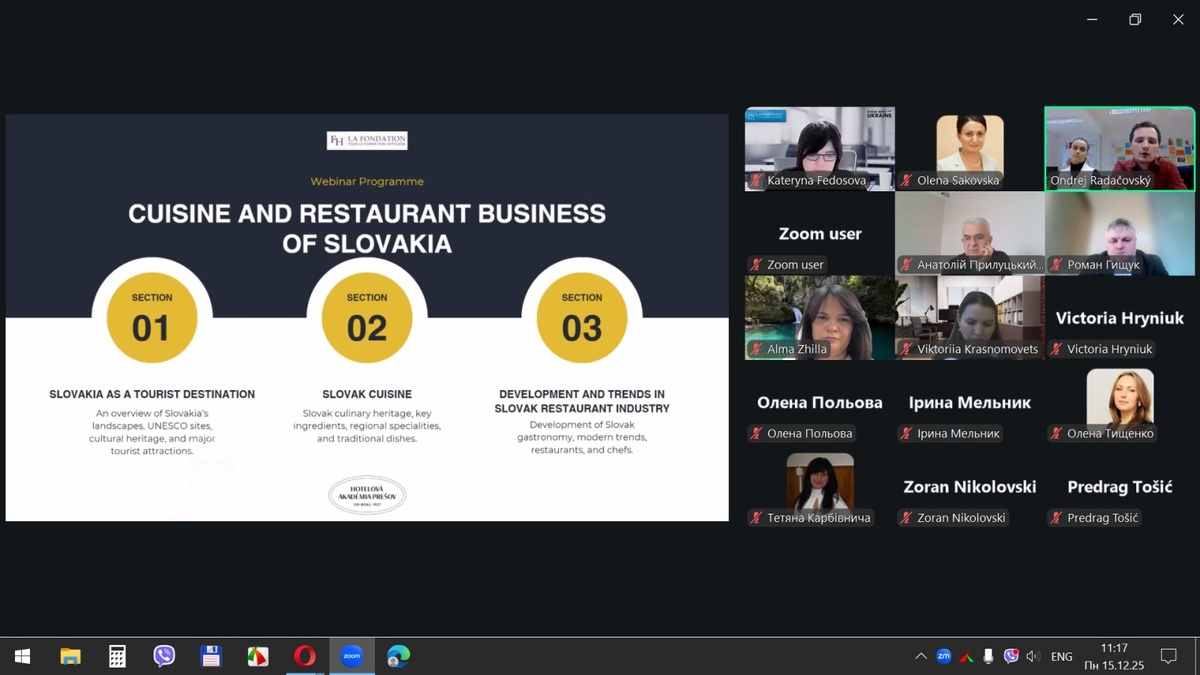Click the Zoom taskbar icon
The image size is (1200, 675).
click(x=352, y=656)
